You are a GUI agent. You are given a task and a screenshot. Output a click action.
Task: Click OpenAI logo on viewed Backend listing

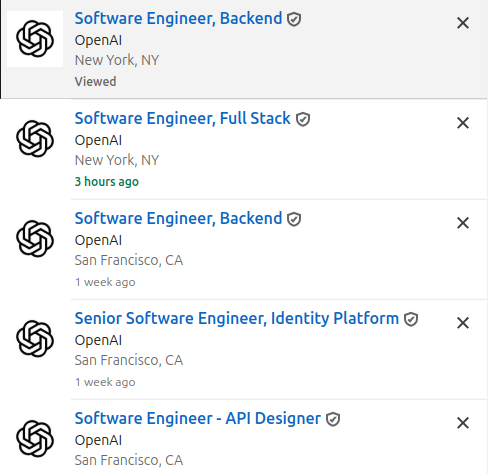(x=35, y=39)
